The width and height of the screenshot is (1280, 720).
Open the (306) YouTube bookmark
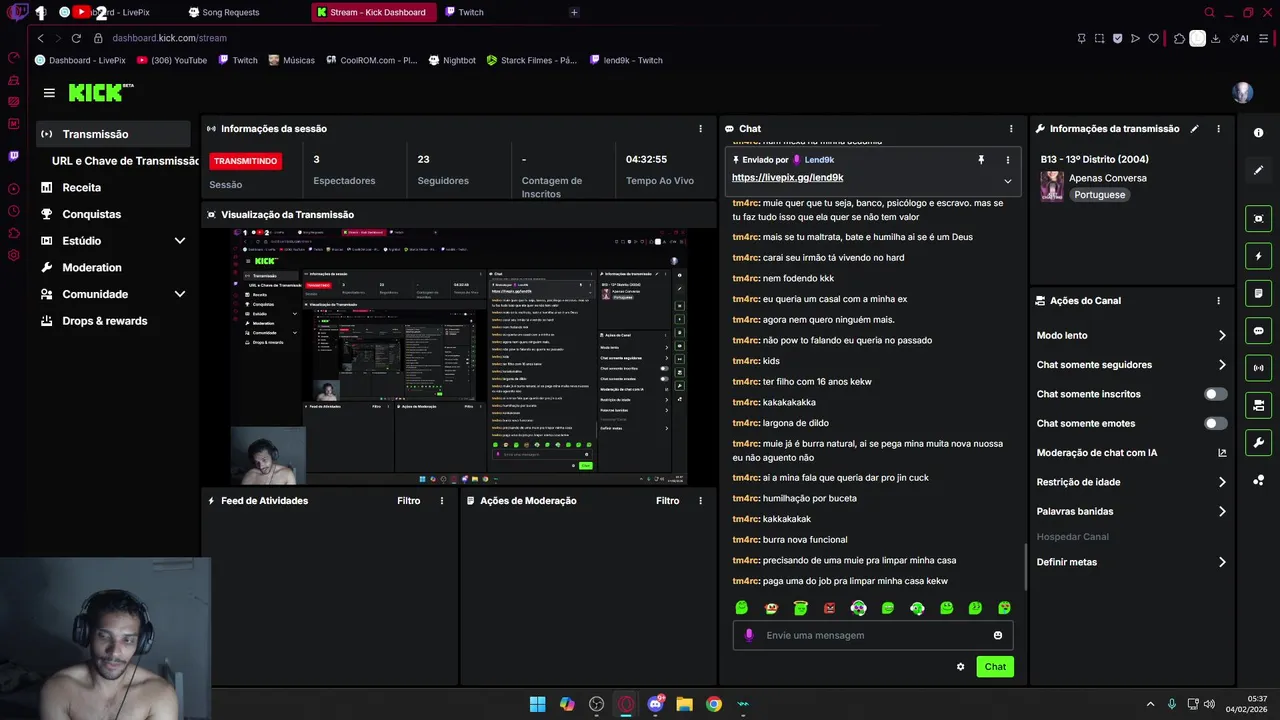pos(171,60)
